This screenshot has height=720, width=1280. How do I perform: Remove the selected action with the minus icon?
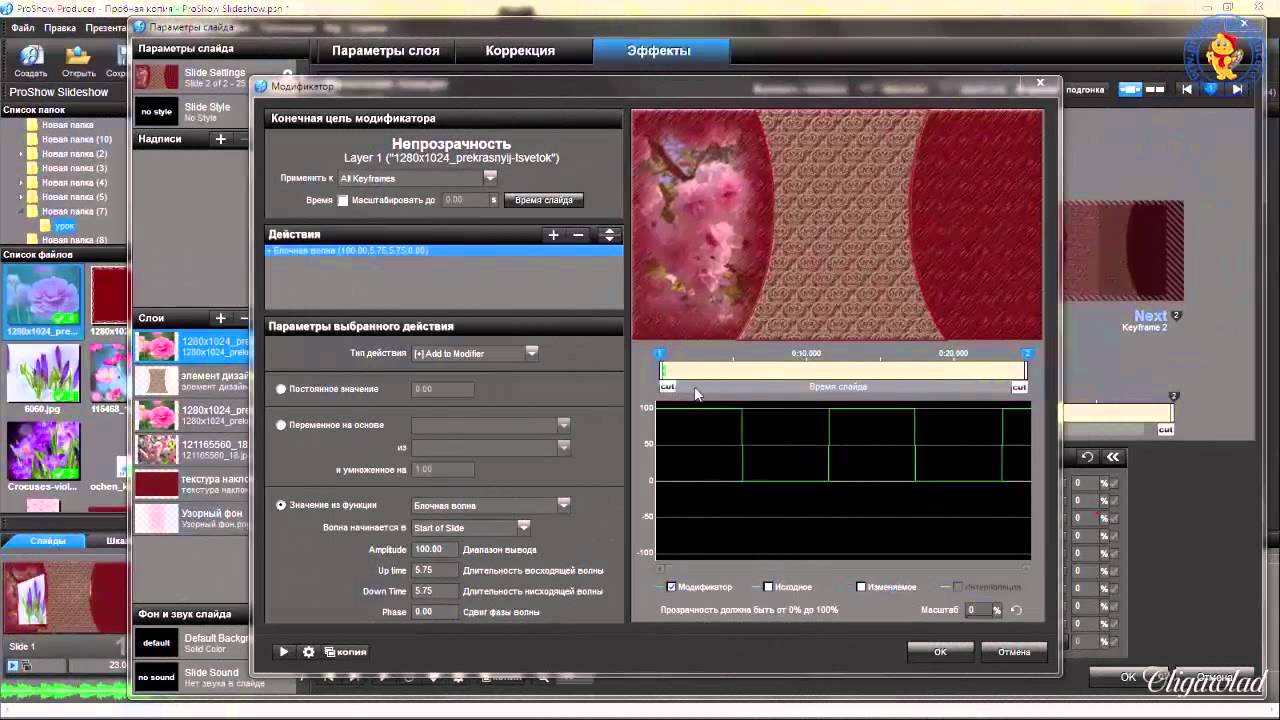point(578,235)
